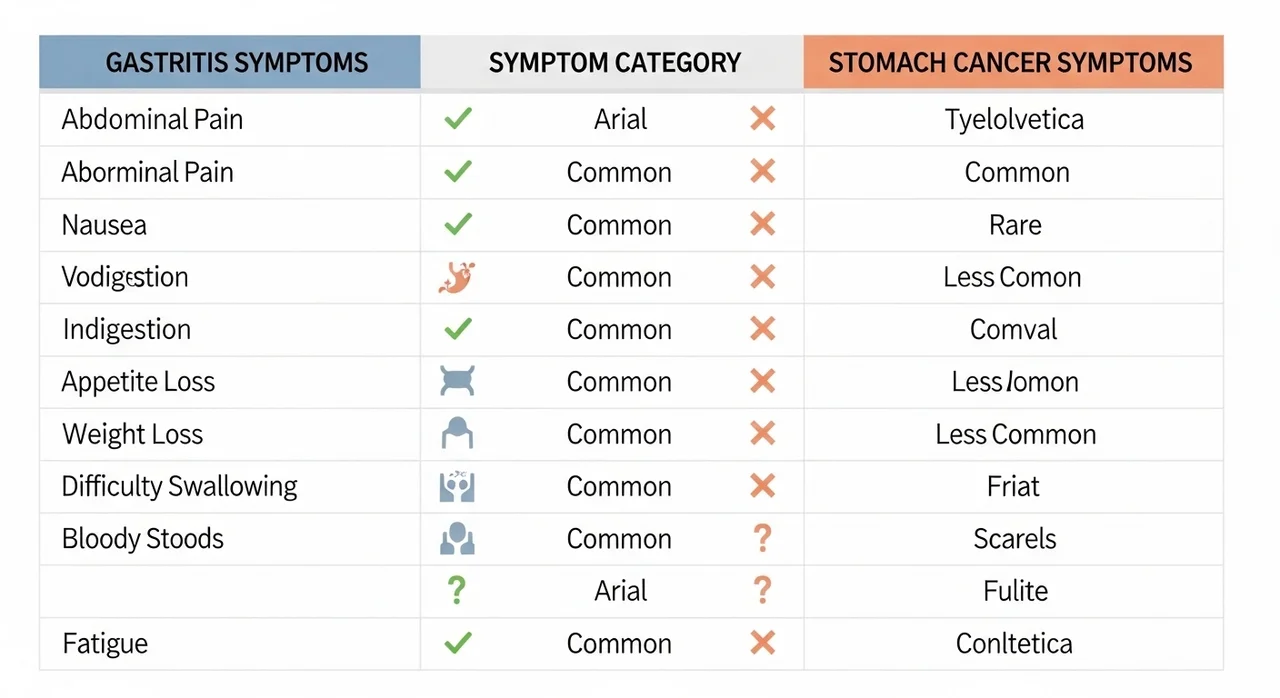Click the green question mark icon
The image size is (1280, 698).
457,591
